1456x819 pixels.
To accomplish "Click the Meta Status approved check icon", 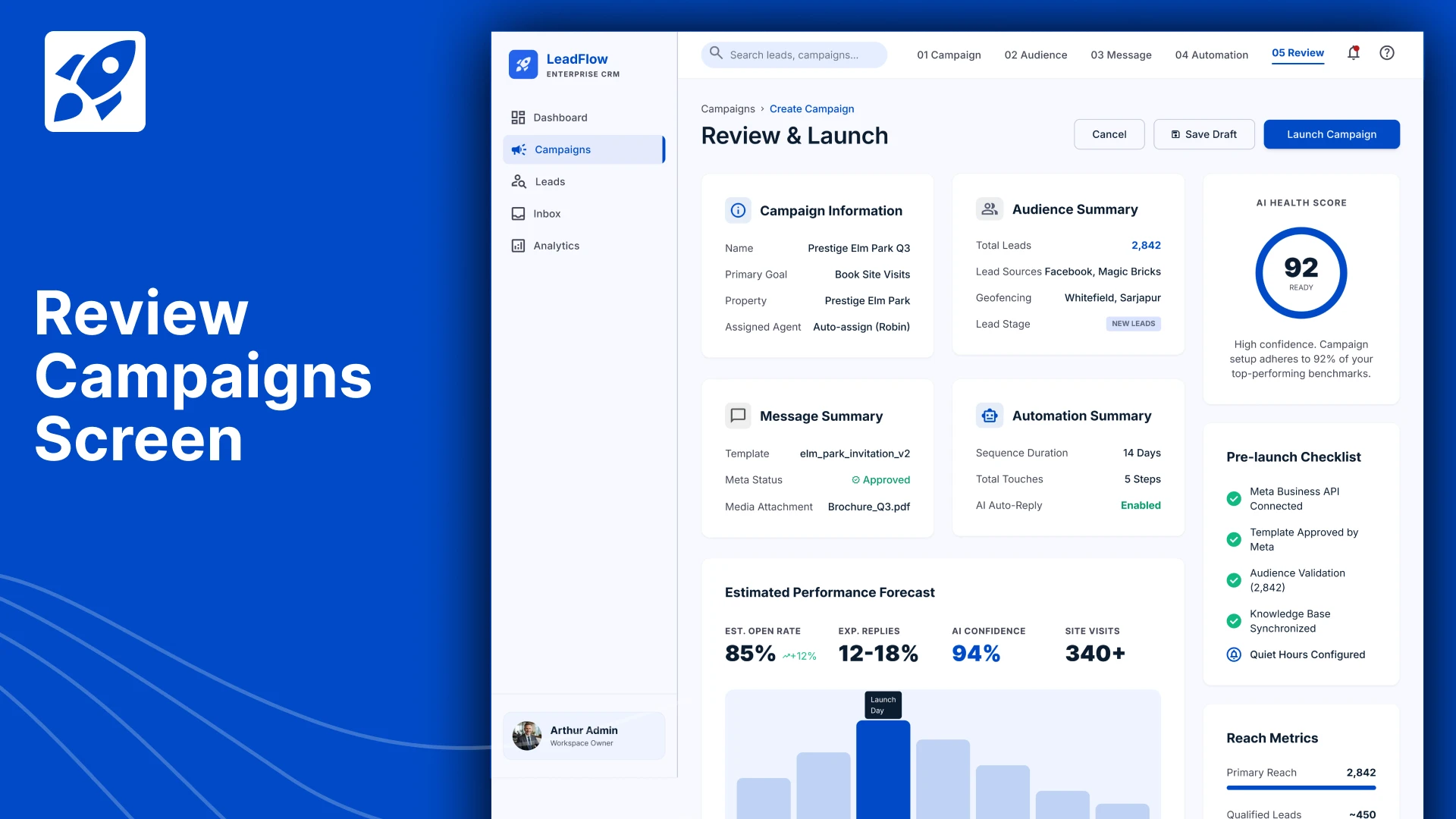I will point(855,480).
